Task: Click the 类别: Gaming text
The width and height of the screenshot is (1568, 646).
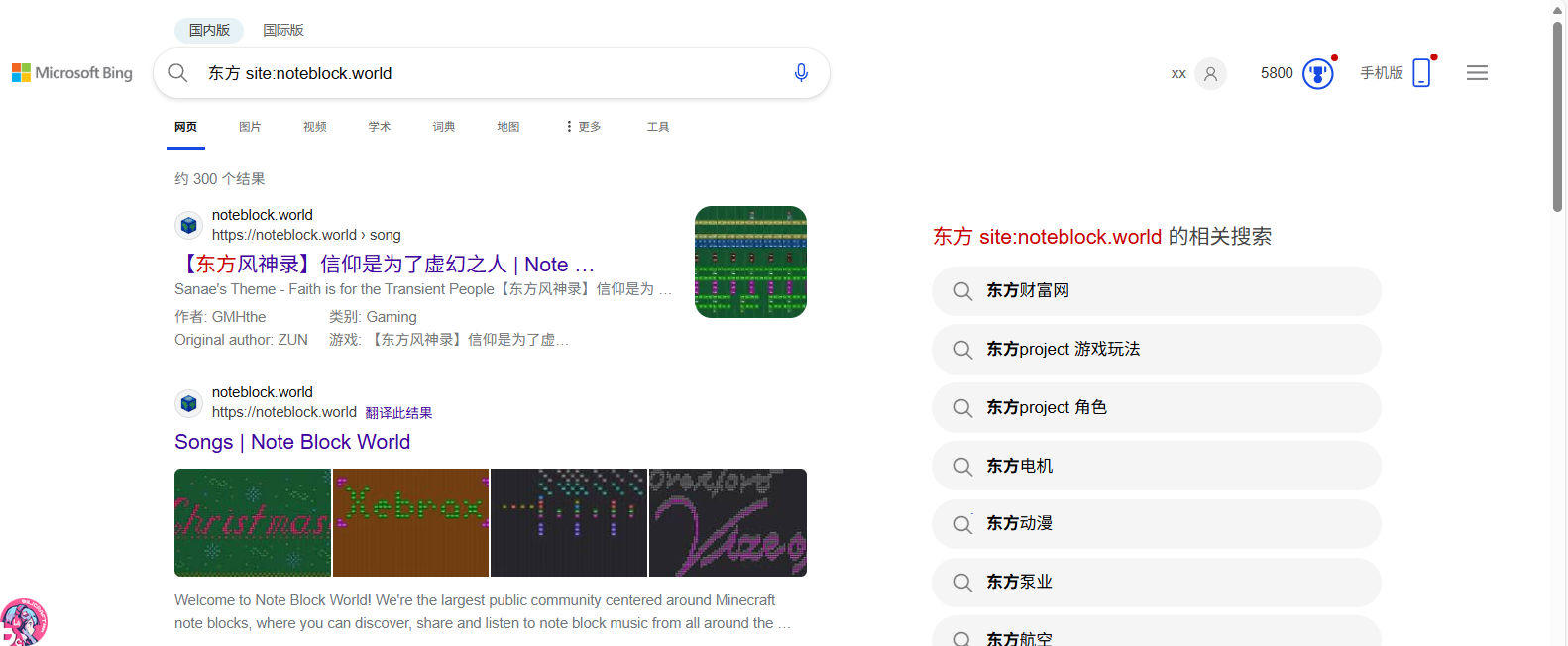Action: 373,317
